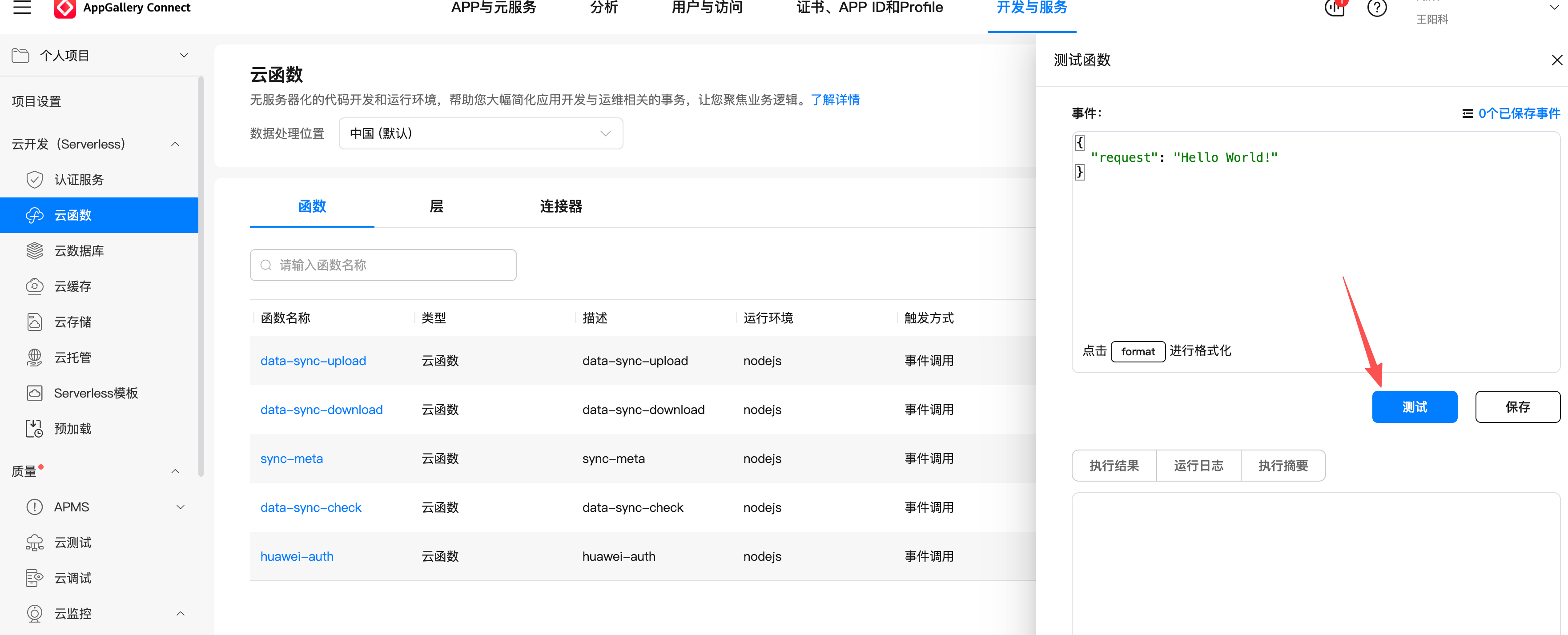Click the 云缓存 icon
The height and width of the screenshot is (635, 1568).
coord(35,286)
